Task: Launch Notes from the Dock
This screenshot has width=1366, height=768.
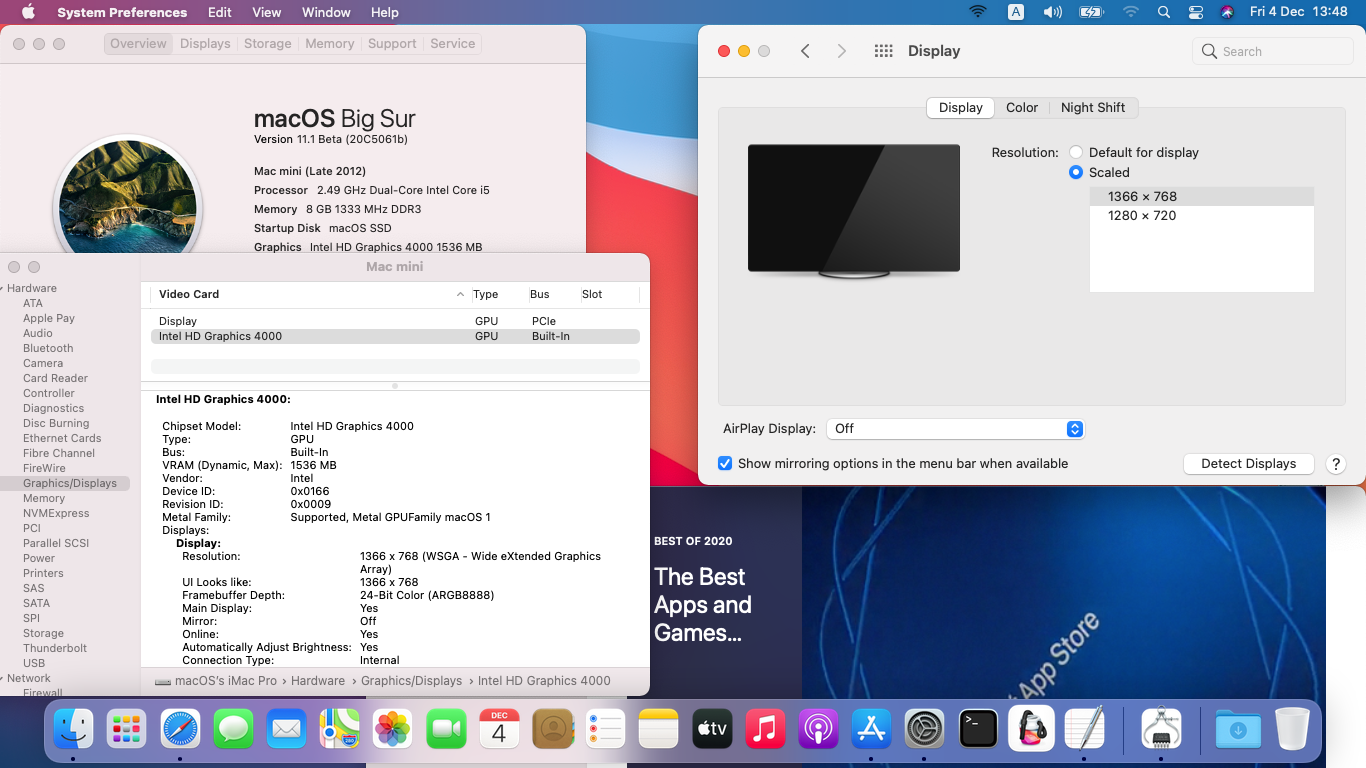Action: 659,729
